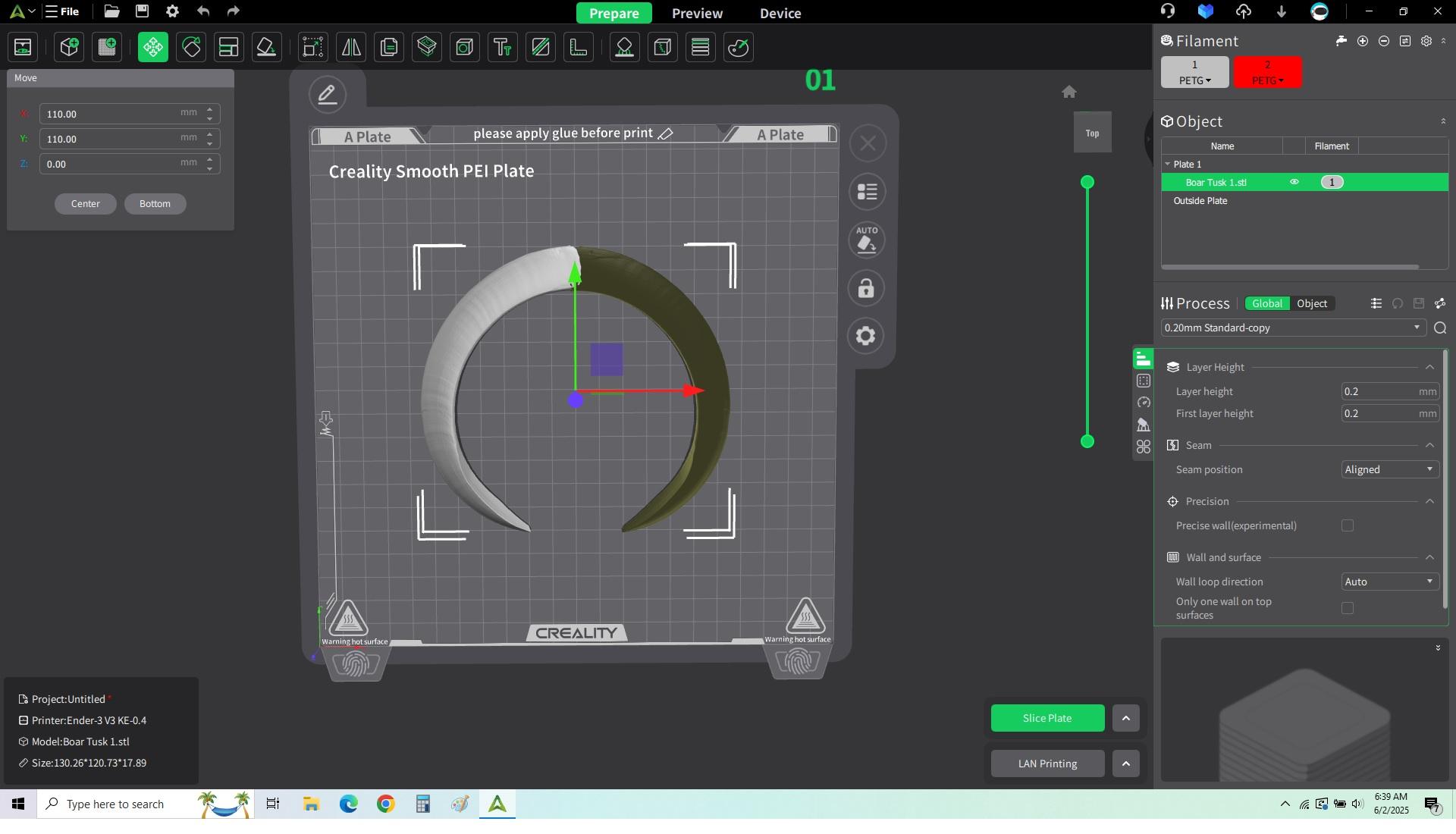Open the Measure tool
Viewport: 1456px width, 834px height.
click(579, 48)
